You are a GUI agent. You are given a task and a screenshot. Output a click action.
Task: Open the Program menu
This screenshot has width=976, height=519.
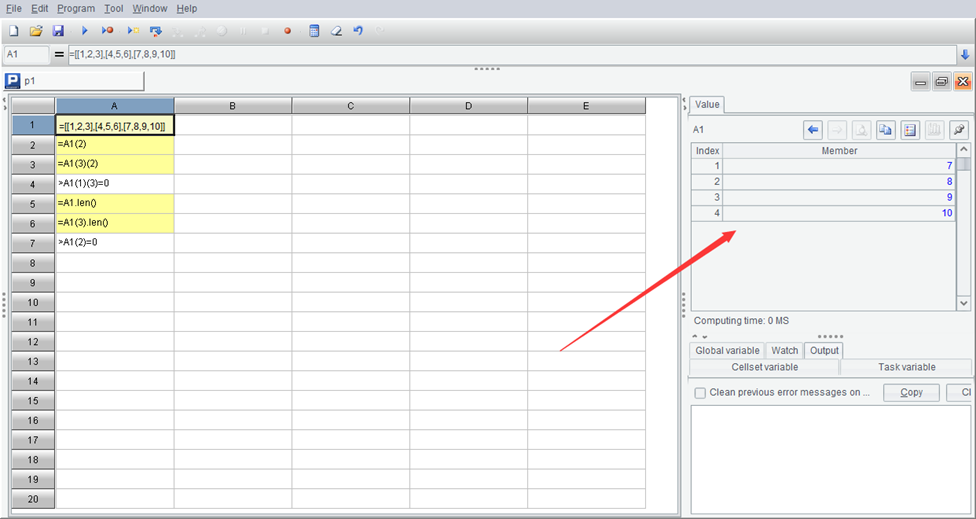point(75,8)
